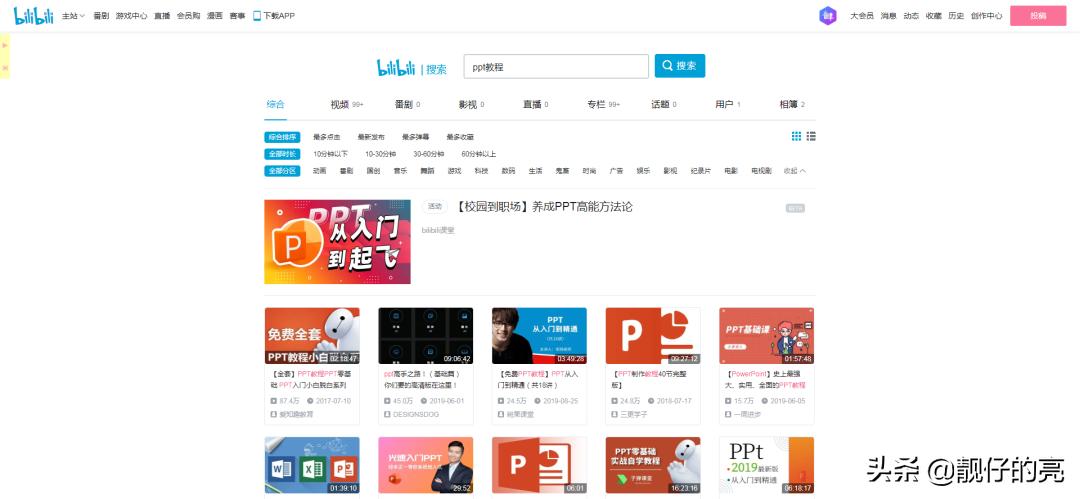Open the PPT基础课 video thumbnail
Viewport: 1080px width, 499px height.
click(767, 336)
